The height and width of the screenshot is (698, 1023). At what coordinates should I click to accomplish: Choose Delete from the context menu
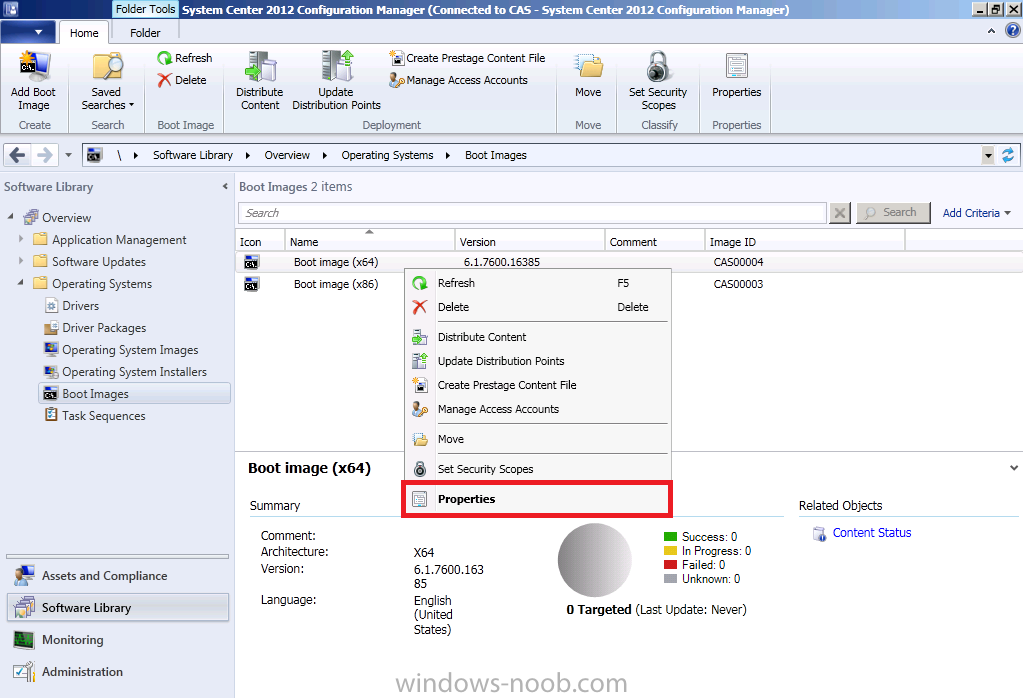[538, 307]
